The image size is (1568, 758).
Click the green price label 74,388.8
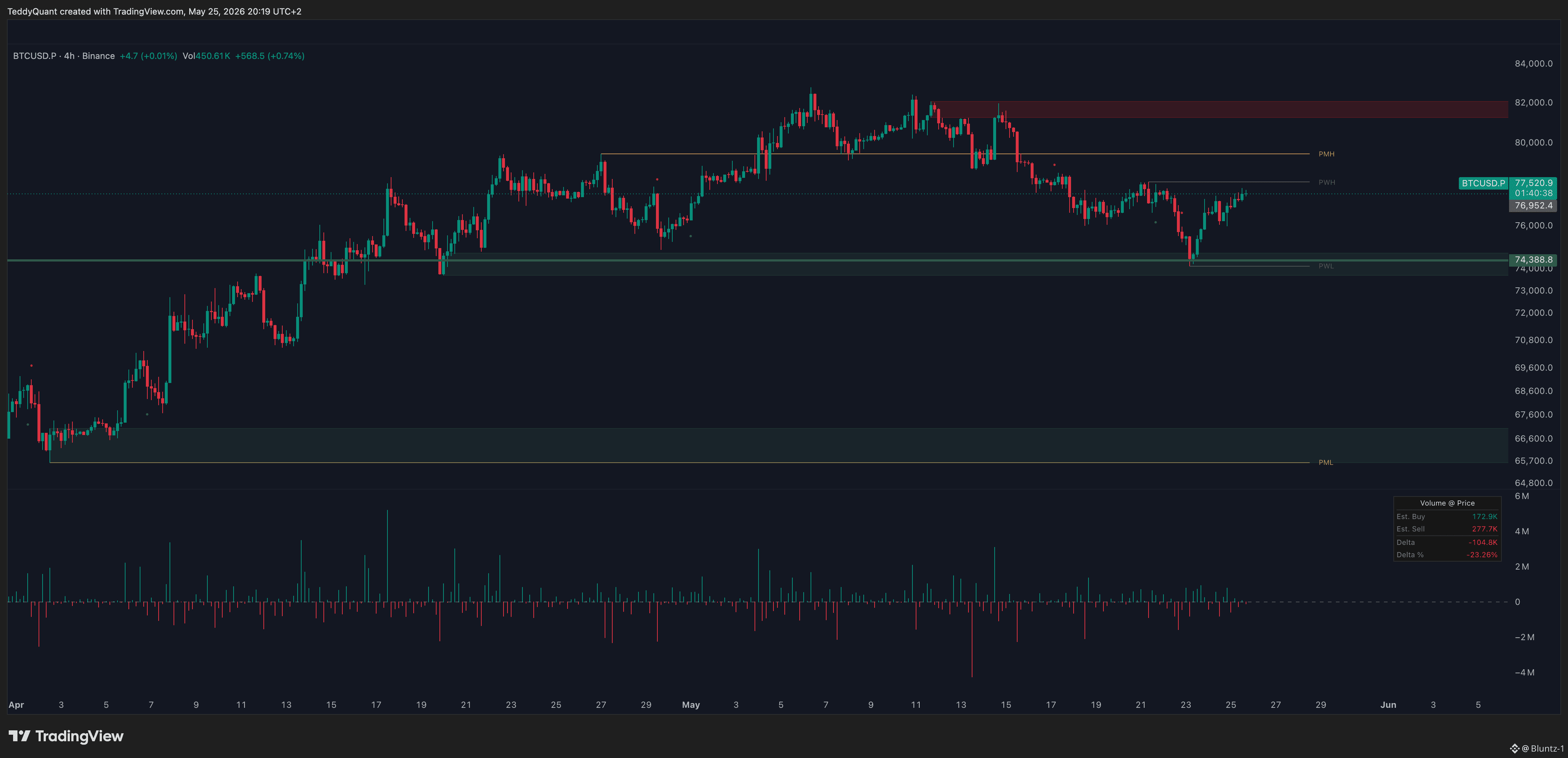(1533, 260)
